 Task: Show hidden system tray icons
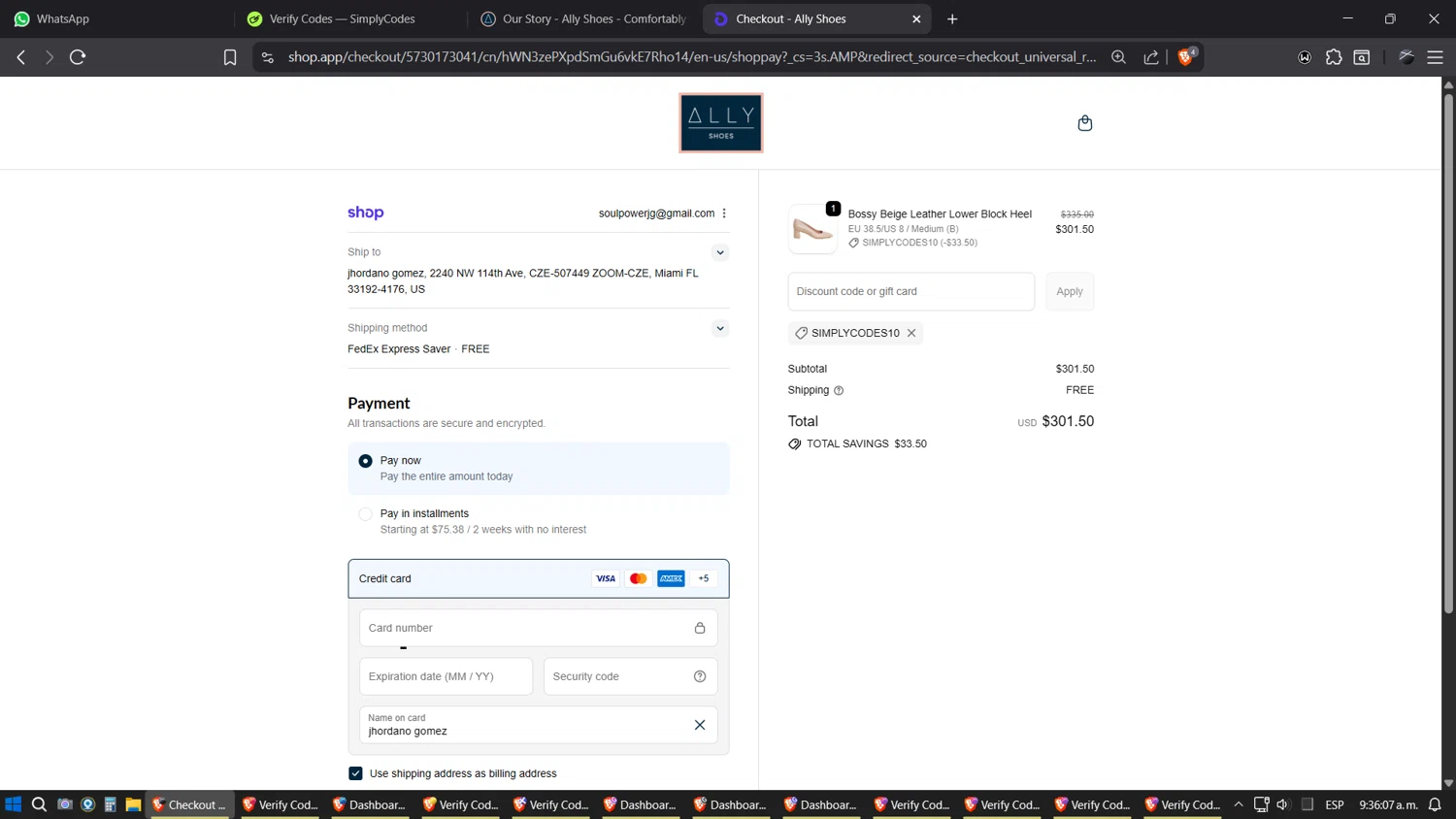pos(1239,804)
